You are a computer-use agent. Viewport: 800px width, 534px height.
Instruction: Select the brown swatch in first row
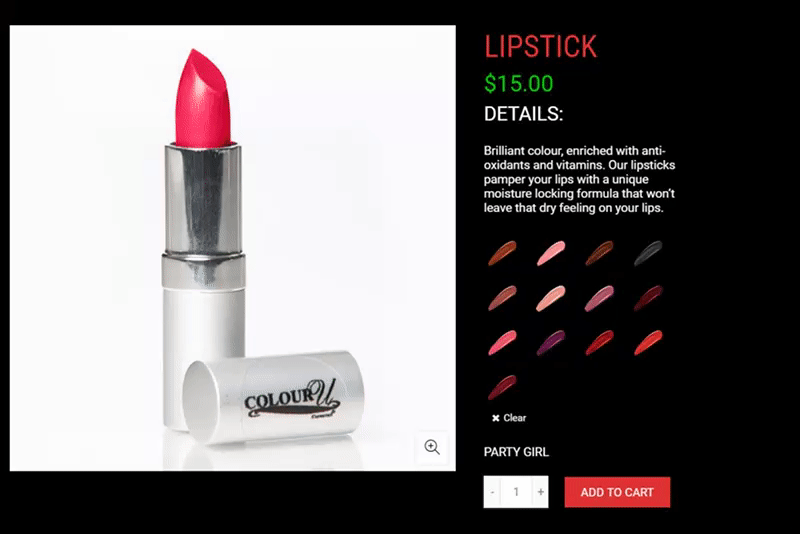[x=503, y=253]
